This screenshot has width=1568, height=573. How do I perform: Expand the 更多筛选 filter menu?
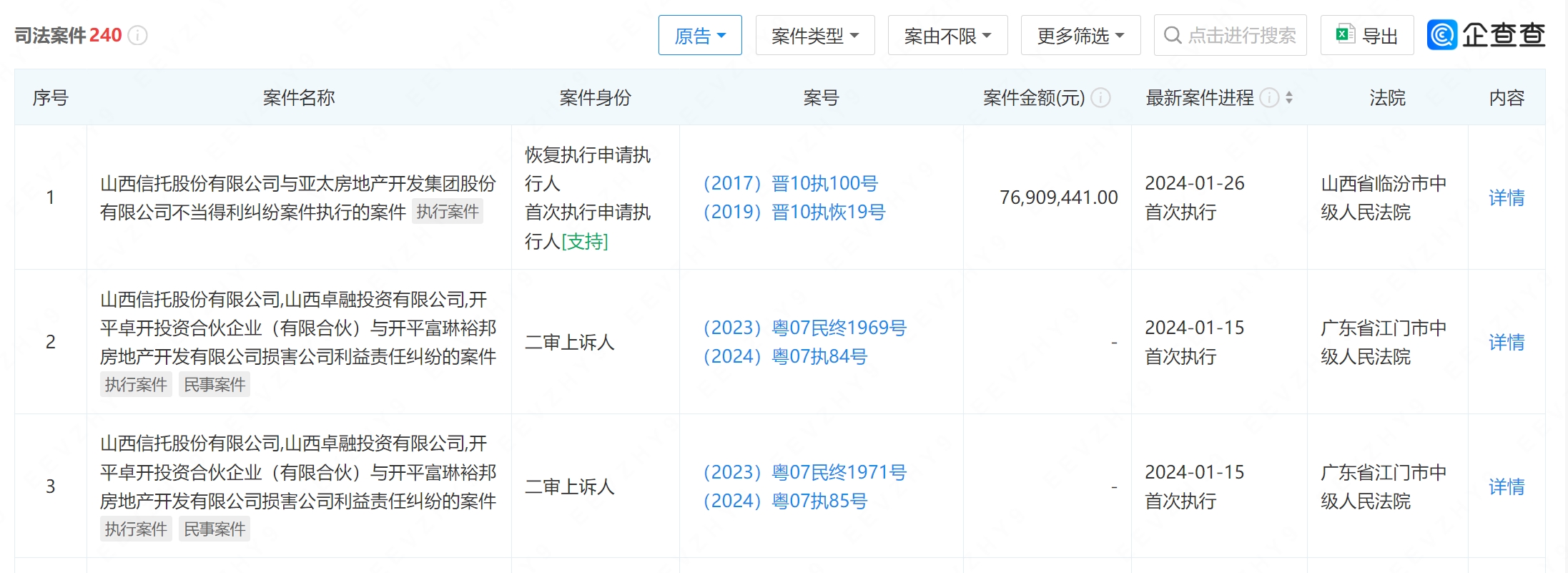point(1080,35)
